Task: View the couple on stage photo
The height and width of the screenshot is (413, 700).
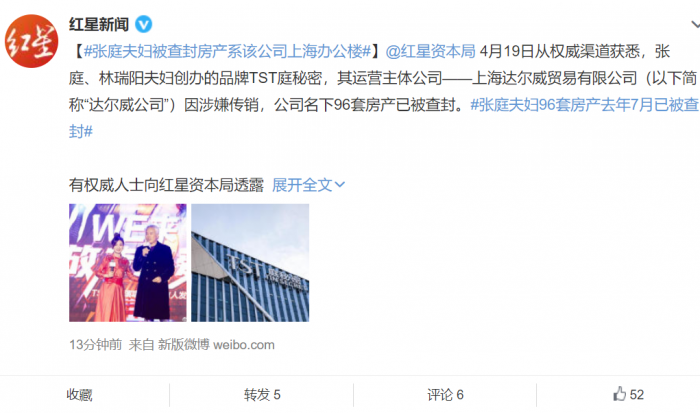Action: (x=128, y=263)
